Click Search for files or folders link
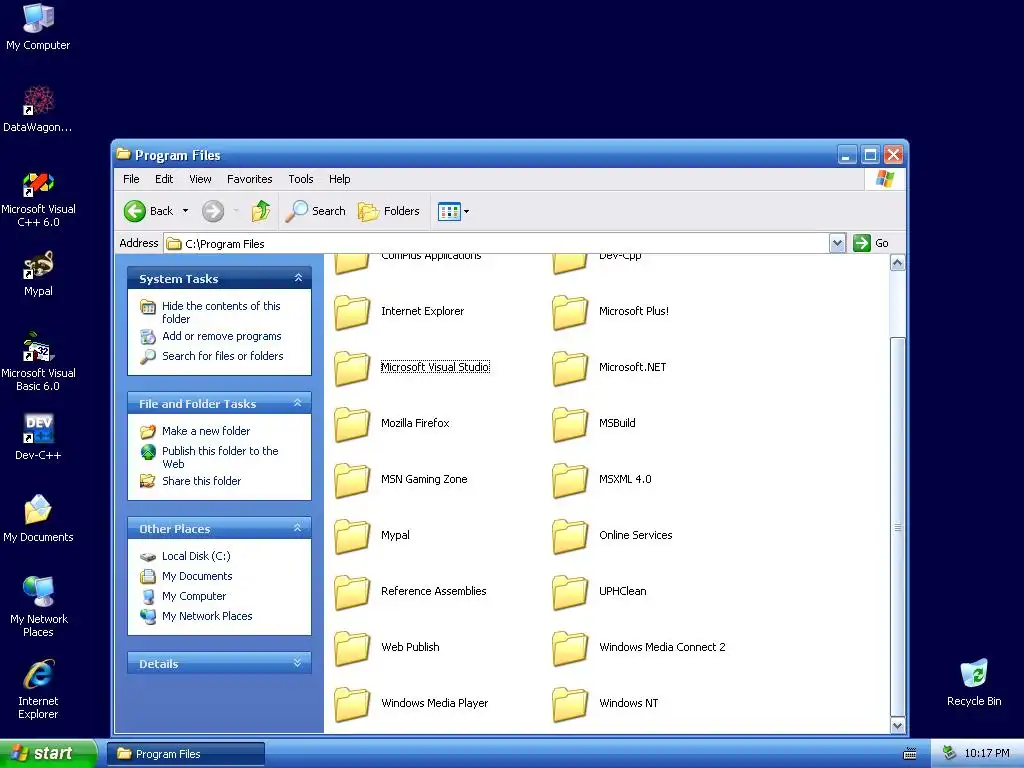Image resolution: width=1024 pixels, height=768 pixels. coord(223,356)
